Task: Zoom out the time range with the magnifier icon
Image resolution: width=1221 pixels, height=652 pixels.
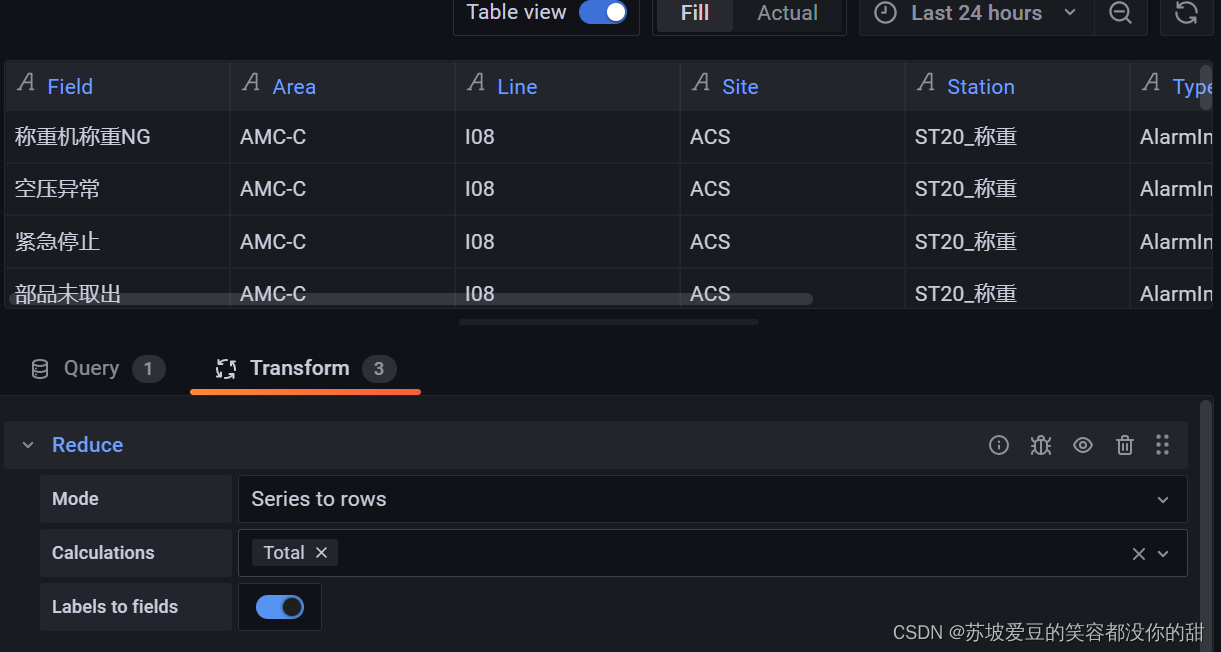Action: [1120, 14]
